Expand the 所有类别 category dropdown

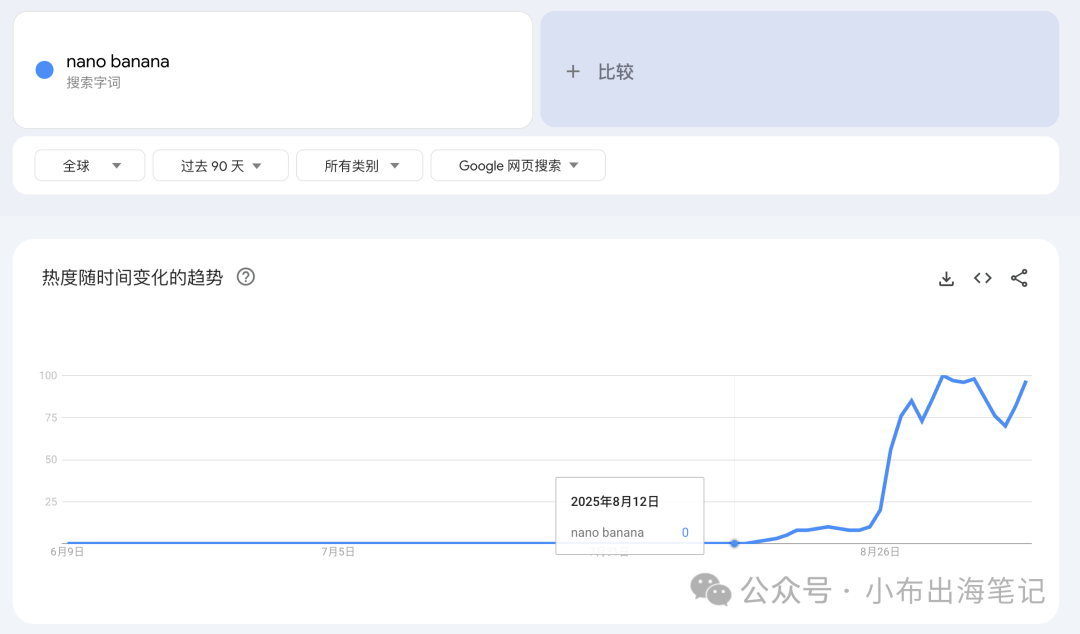pos(359,166)
